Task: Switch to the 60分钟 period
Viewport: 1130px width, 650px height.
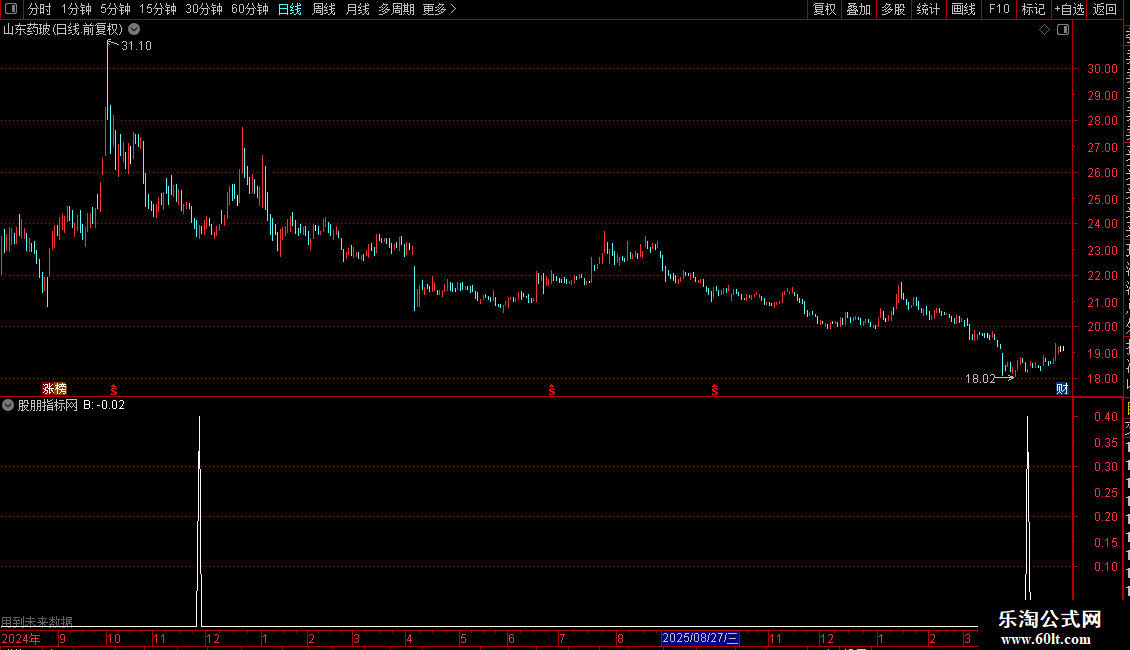Action: 250,9
